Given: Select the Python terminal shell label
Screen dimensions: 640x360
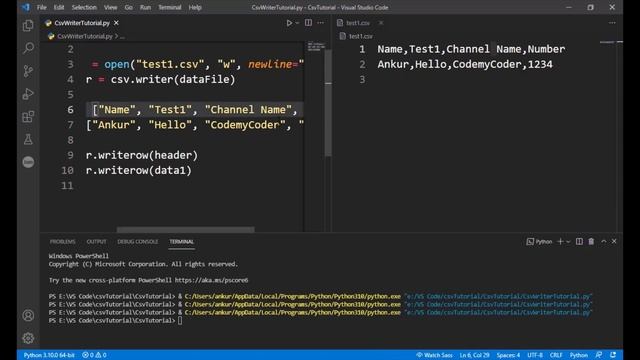Looking at the screenshot, I should coord(539,242).
